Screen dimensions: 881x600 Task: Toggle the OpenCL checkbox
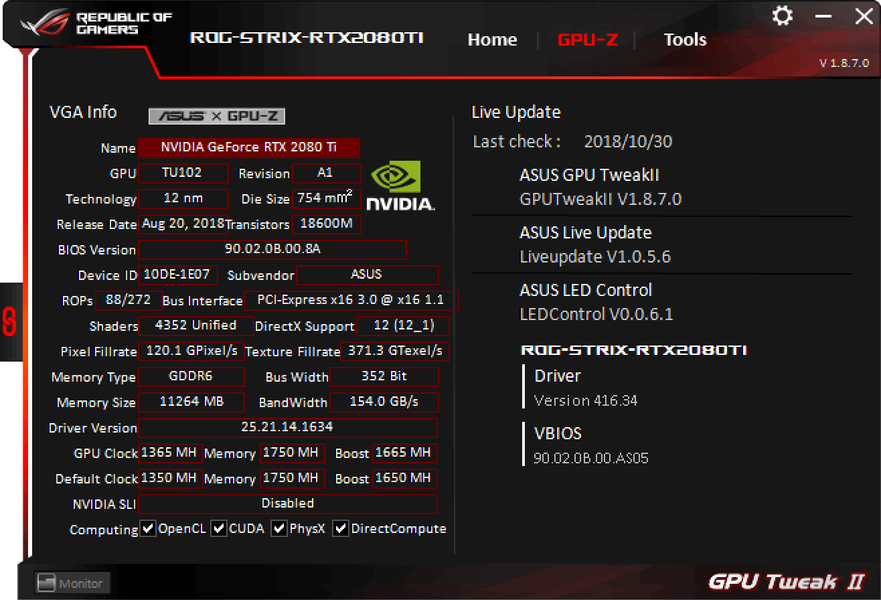[148, 529]
